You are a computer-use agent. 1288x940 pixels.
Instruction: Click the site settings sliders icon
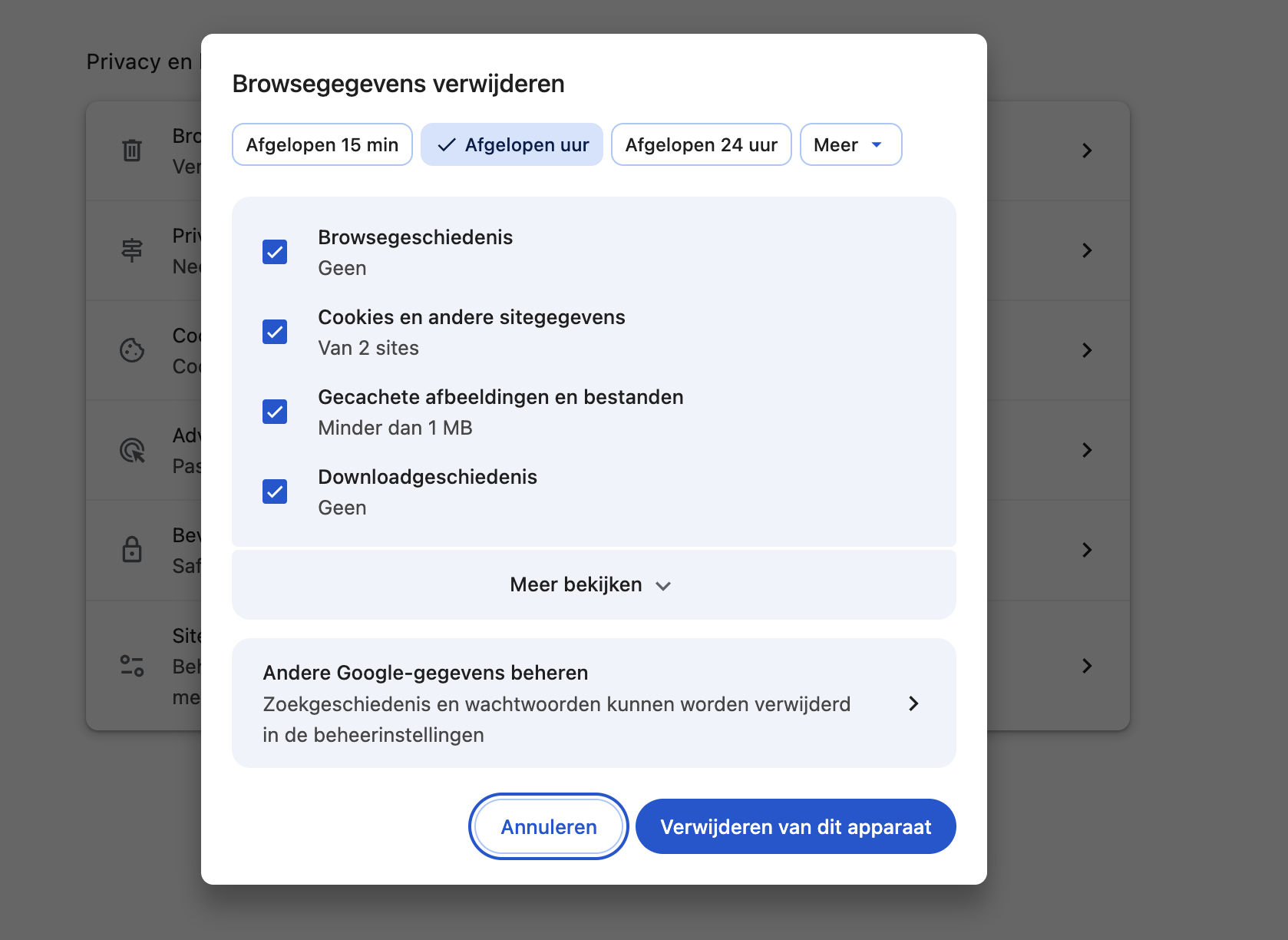(132, 665)
